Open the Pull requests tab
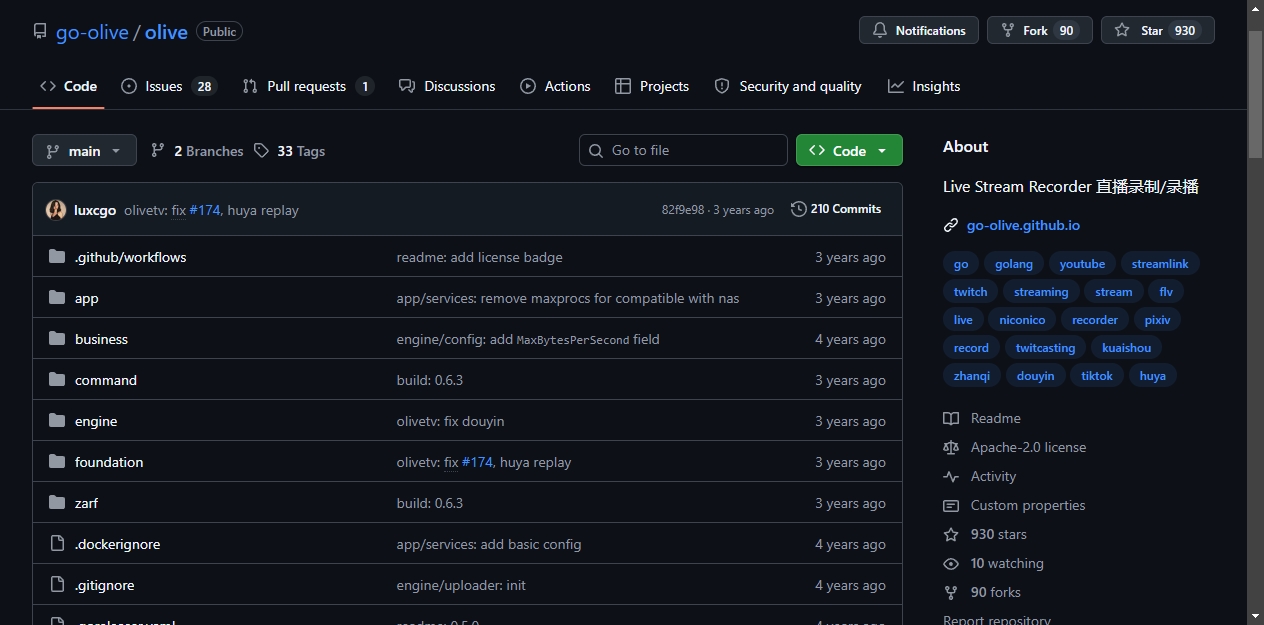 tap(308, 86)
